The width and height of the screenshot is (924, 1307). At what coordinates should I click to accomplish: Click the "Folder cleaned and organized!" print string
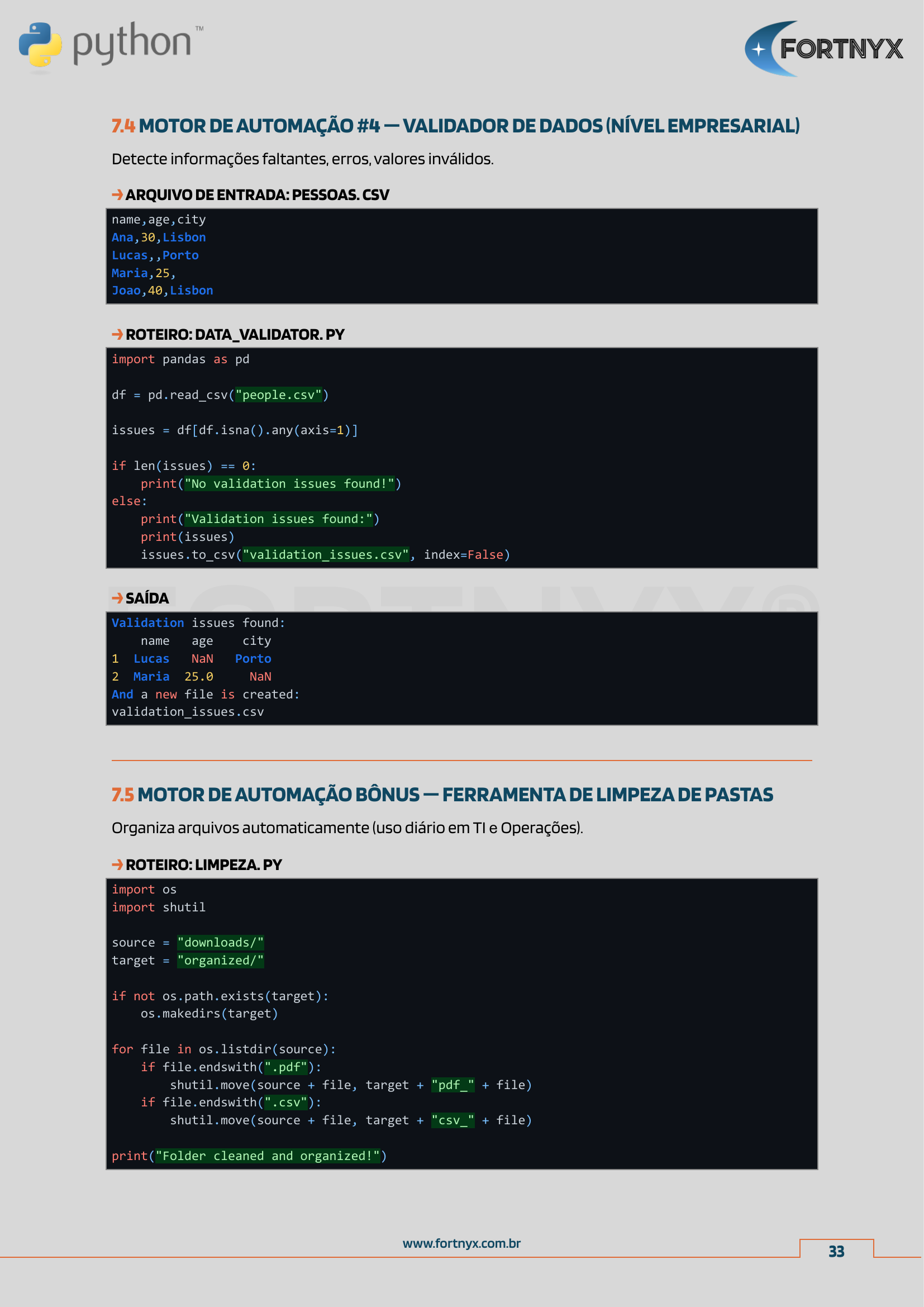pyautogui.click(x=268, y=1156)
